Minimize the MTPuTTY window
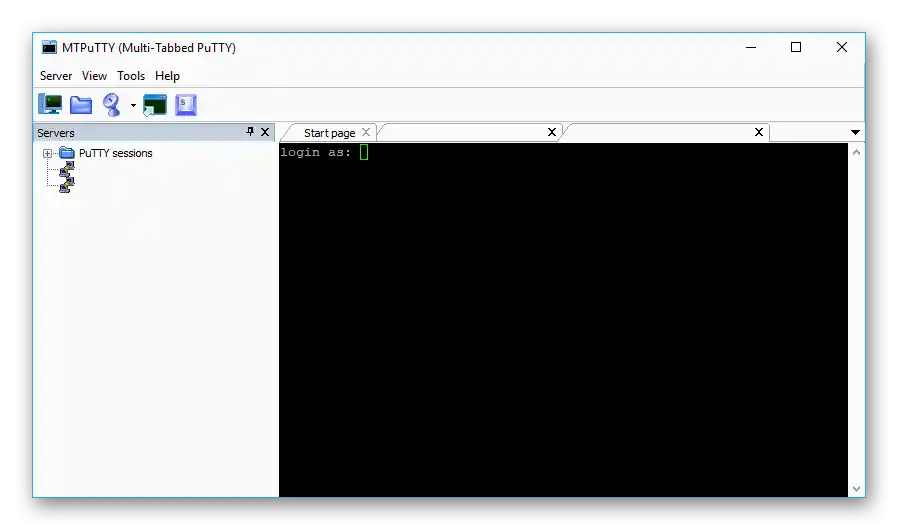The width and height of the screenshot is (898, 530). coord(751,48)
